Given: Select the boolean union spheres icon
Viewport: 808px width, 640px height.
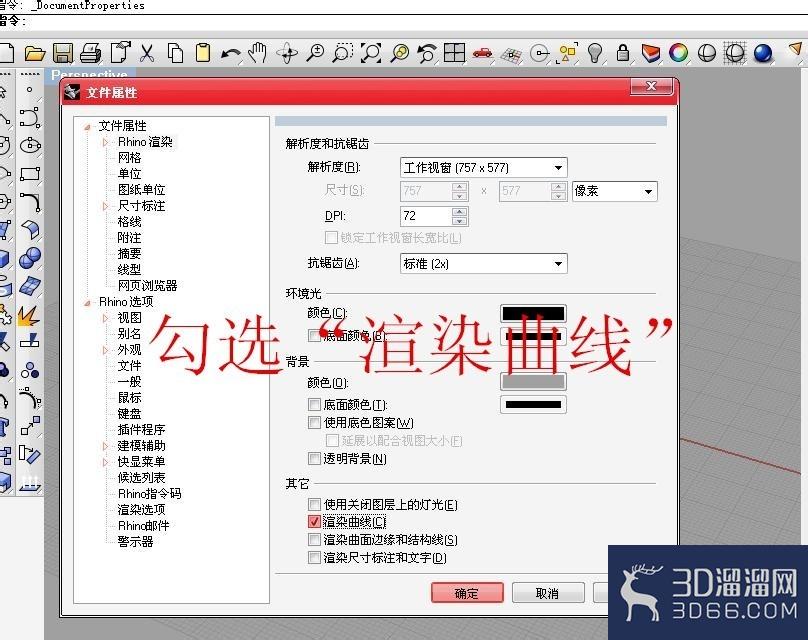Looking at the screenshot, I should click(x=30, y=258).
